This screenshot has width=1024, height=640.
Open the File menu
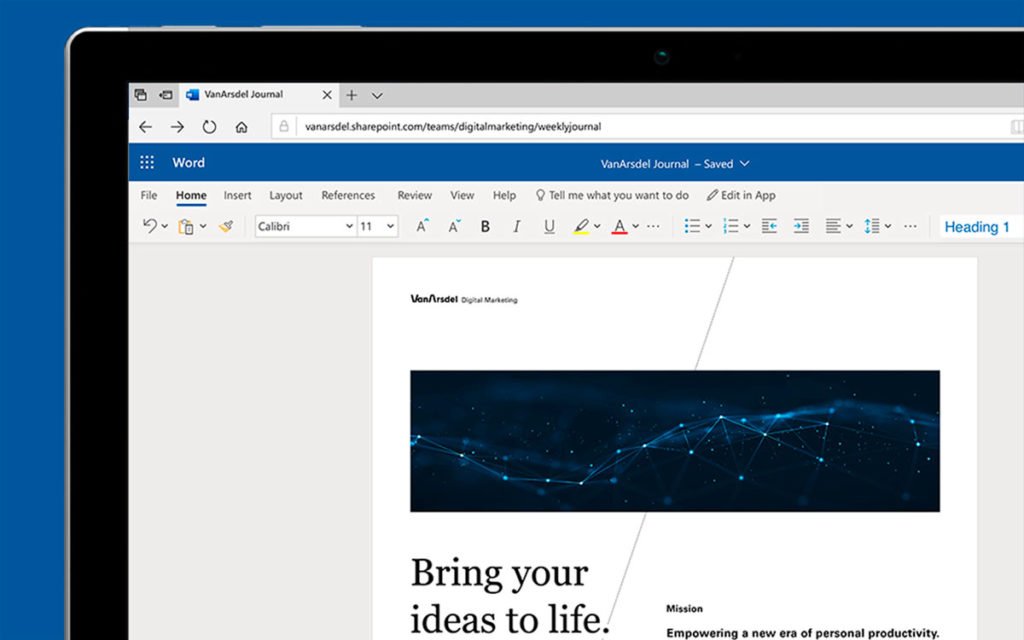coord(149,195)
